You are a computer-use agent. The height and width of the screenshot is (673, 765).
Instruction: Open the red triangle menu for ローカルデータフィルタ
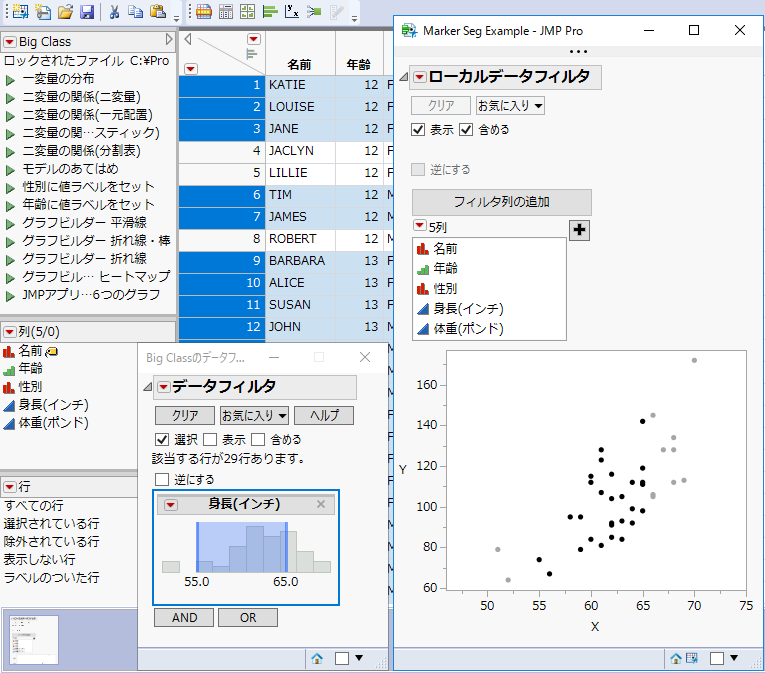coord(419,77)
